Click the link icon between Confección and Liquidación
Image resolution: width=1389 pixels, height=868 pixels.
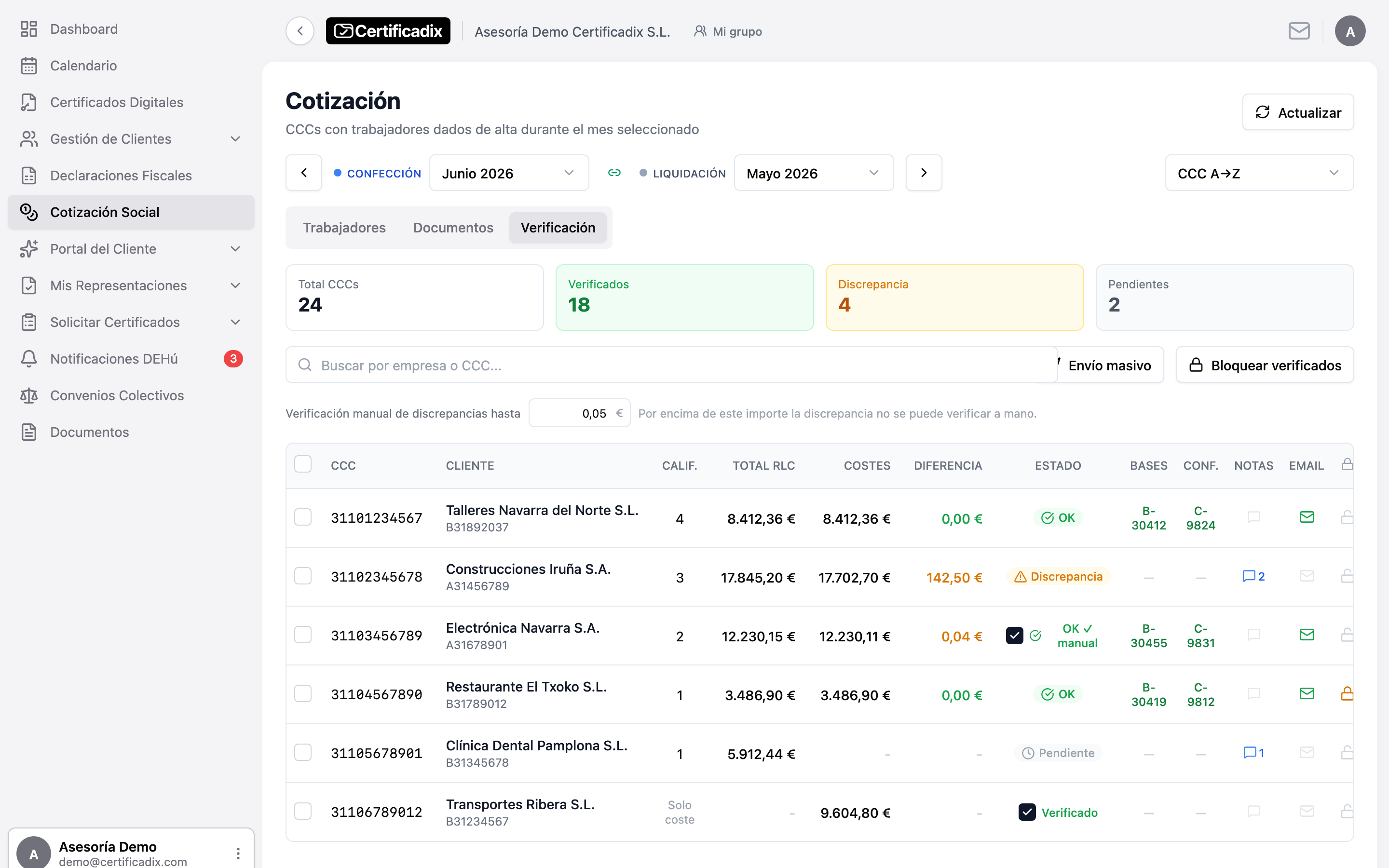pyautogui.click(x=614, y=173)
